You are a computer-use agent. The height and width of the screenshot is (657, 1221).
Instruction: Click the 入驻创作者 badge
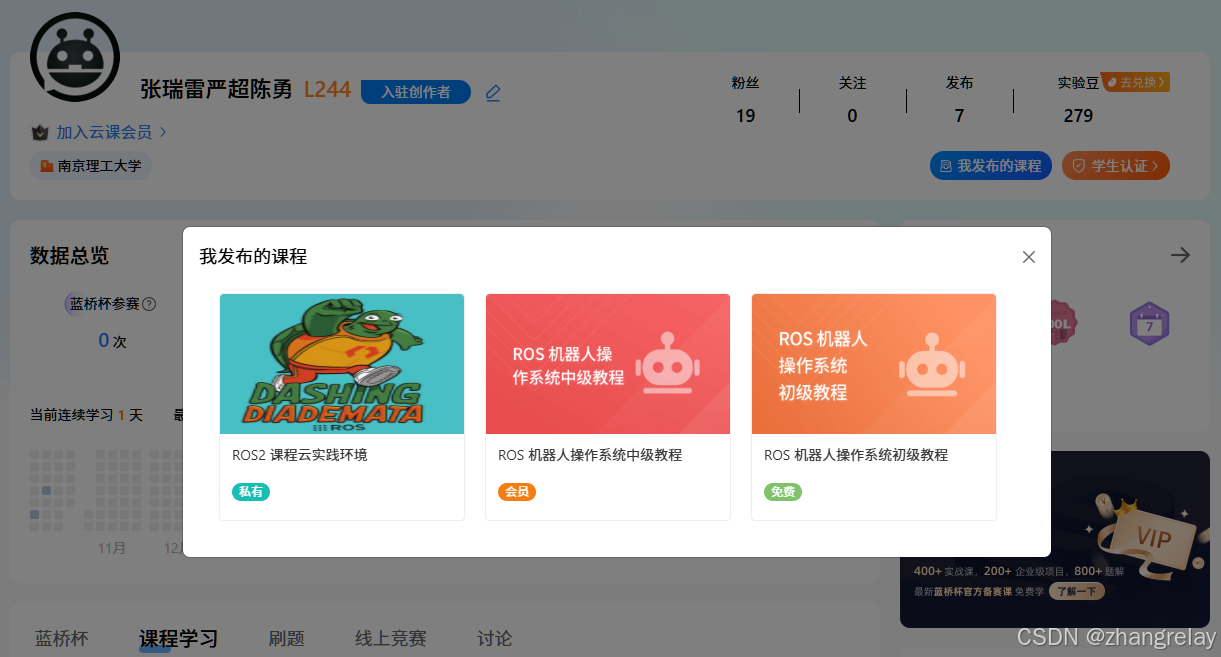click(x=416, y=92)
